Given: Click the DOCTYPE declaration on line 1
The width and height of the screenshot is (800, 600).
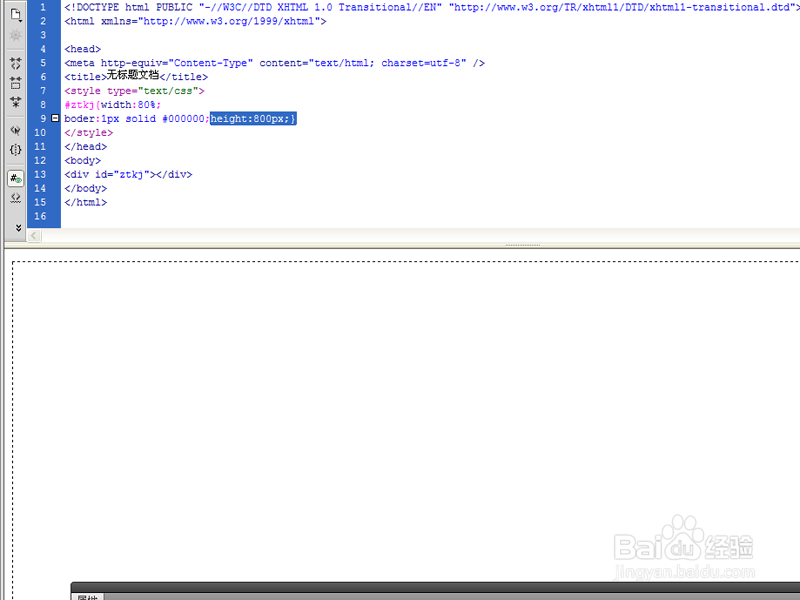Looking at the screenshot, I should point(431,7).
